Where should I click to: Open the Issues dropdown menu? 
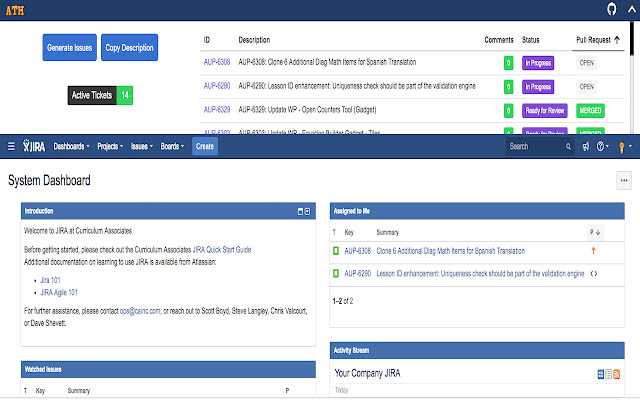tap(142, 146)
